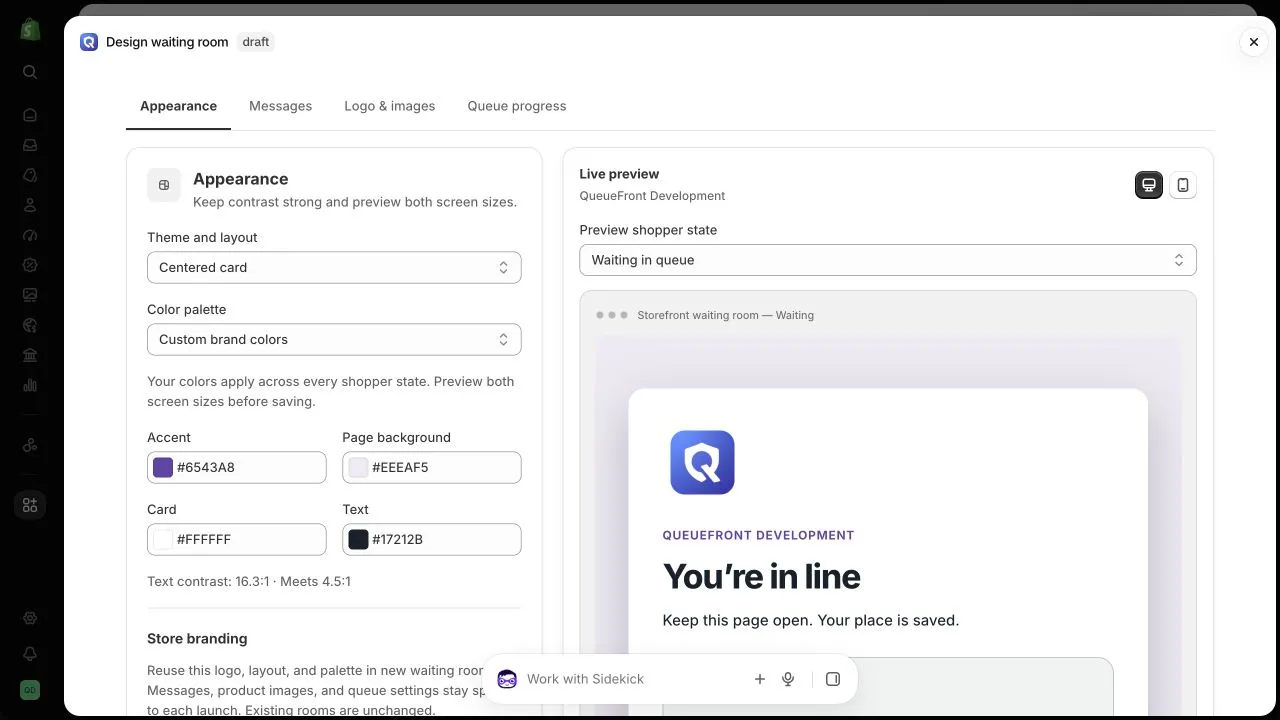Switch preview to mobile view
The width and height of the screenshot is (1280, 720).
(x=1183, y=185)
